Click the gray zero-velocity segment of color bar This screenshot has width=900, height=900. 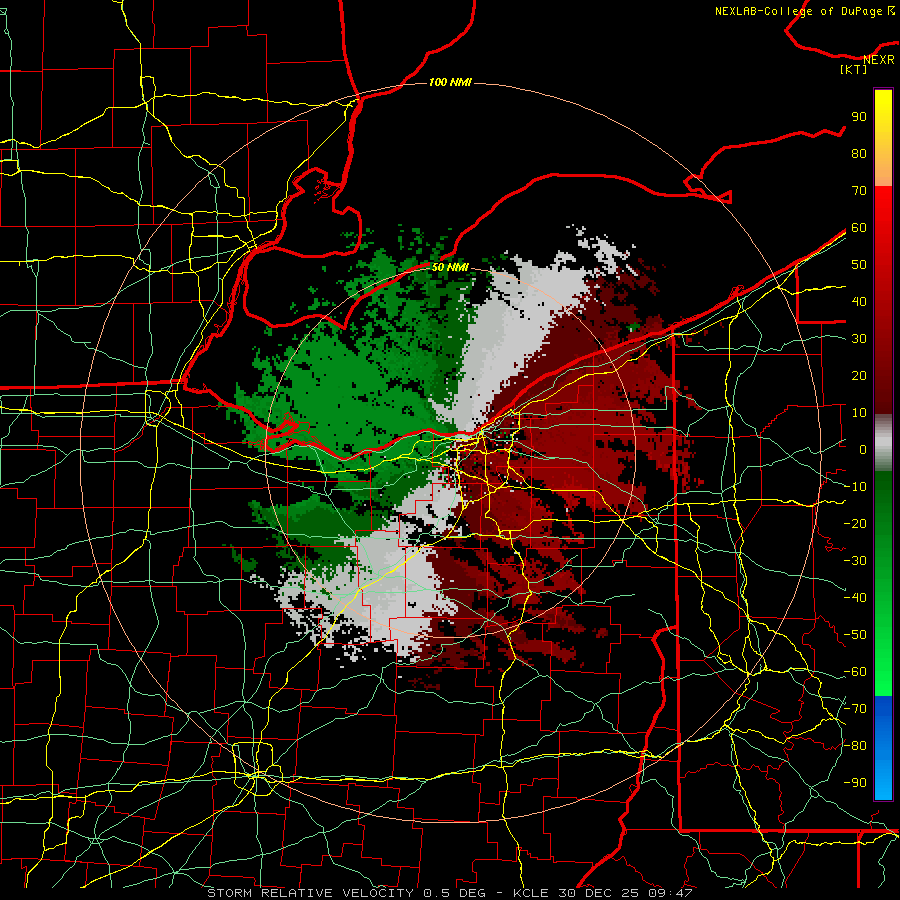883,442
